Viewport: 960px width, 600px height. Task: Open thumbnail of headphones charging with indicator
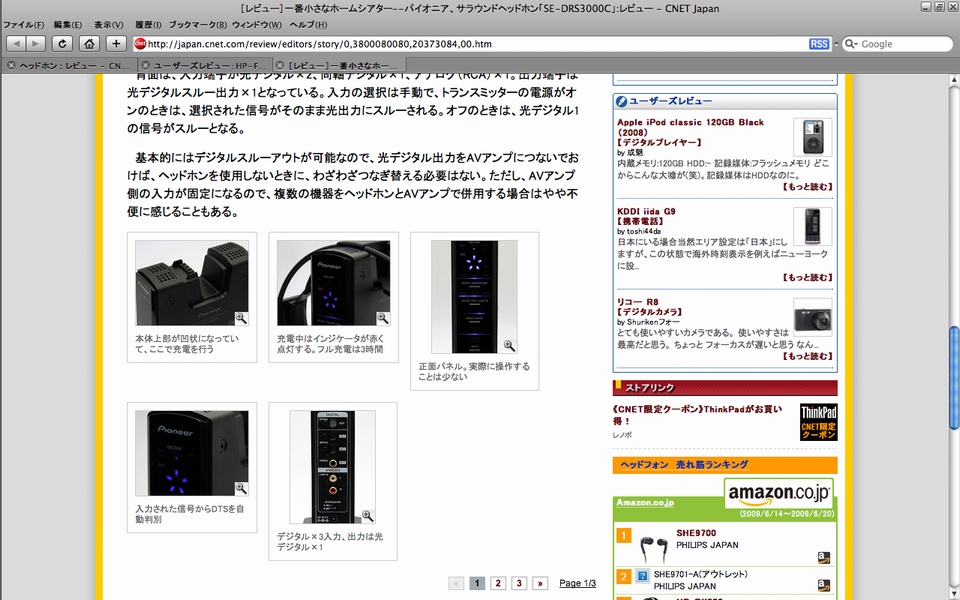333,283
